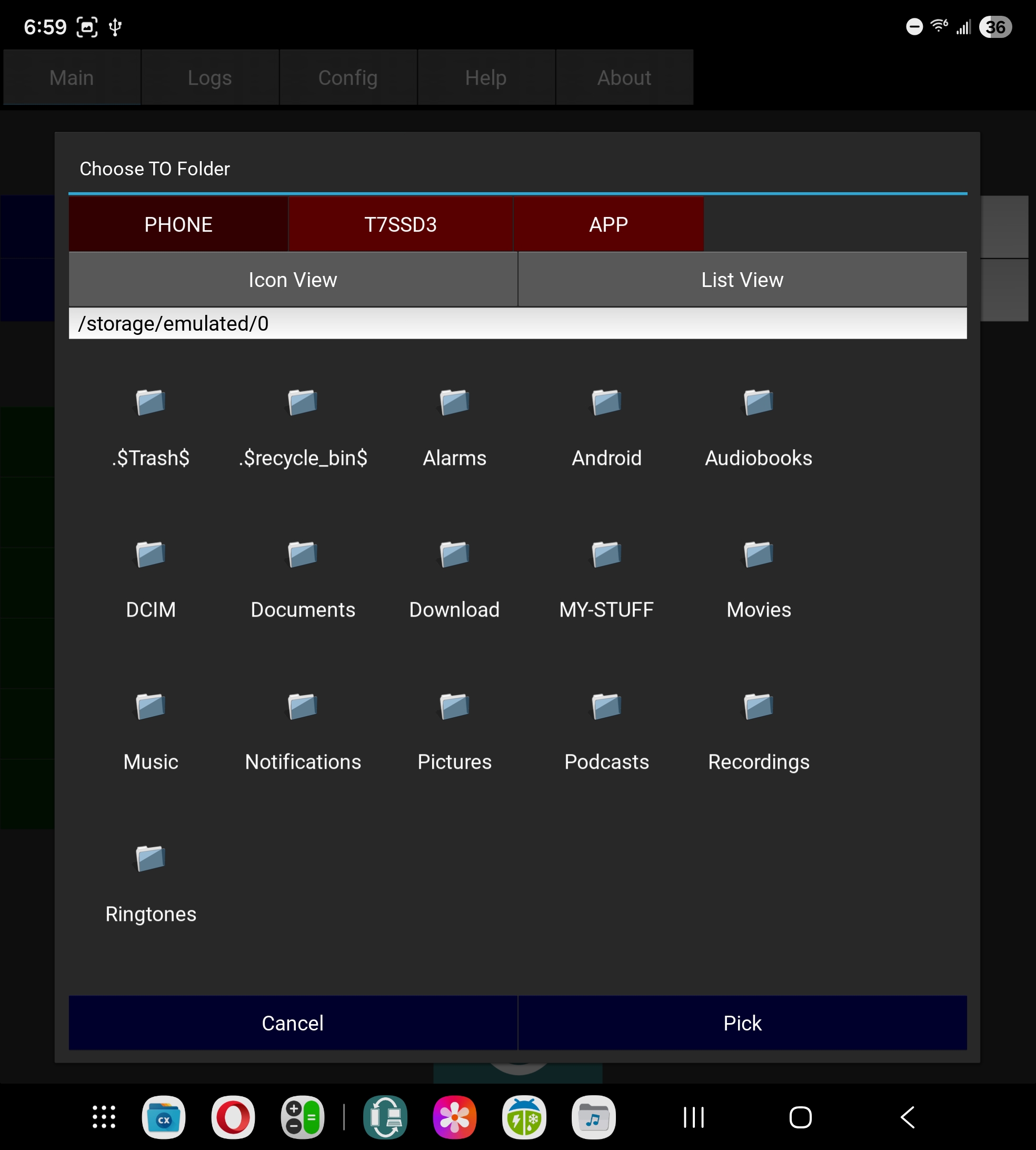Switch to Icon View
This screenshot has width=1036, height=1150.
click(293, 280)
